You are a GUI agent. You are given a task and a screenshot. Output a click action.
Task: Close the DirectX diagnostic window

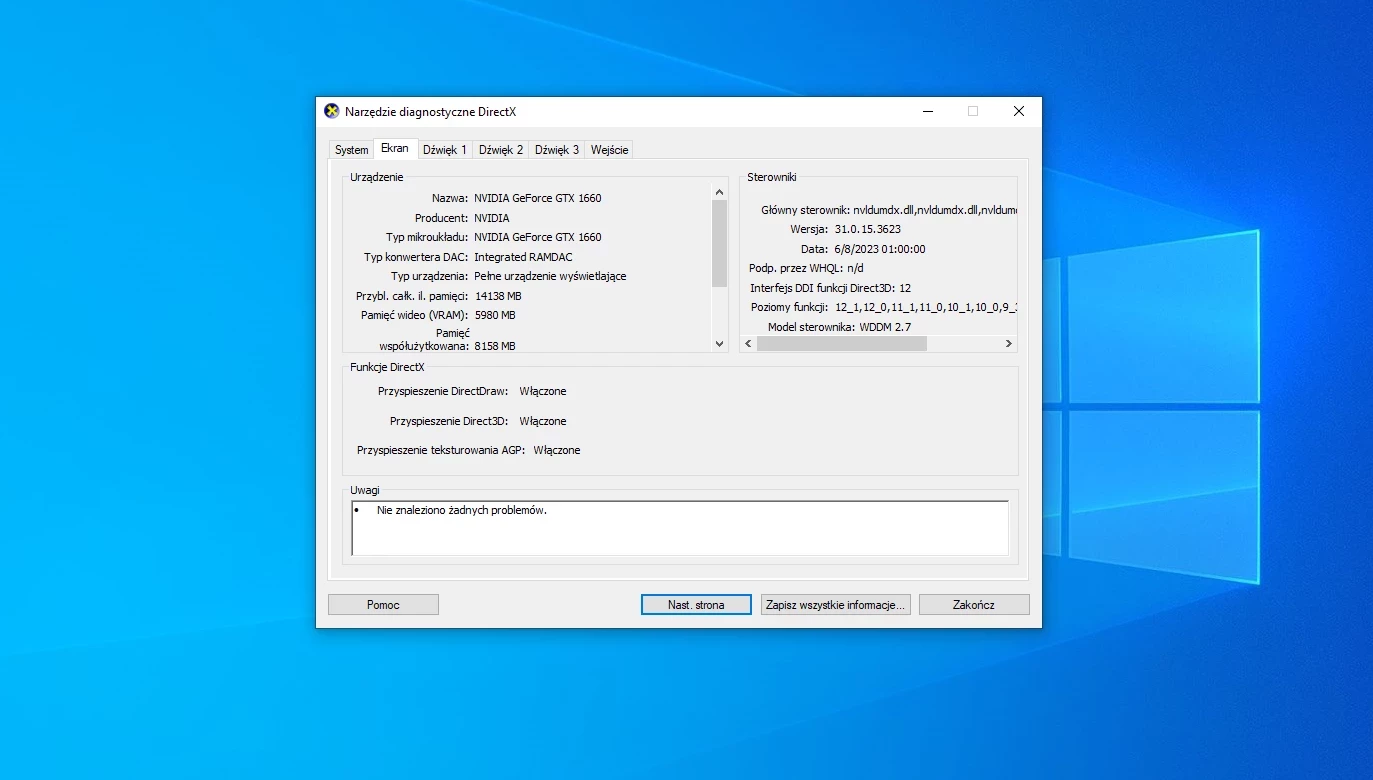click(1019, 111)
